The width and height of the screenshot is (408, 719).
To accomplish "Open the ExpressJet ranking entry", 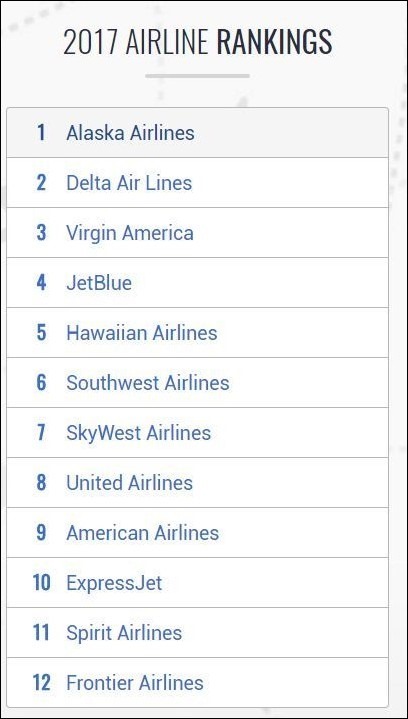I will (114, 583).
